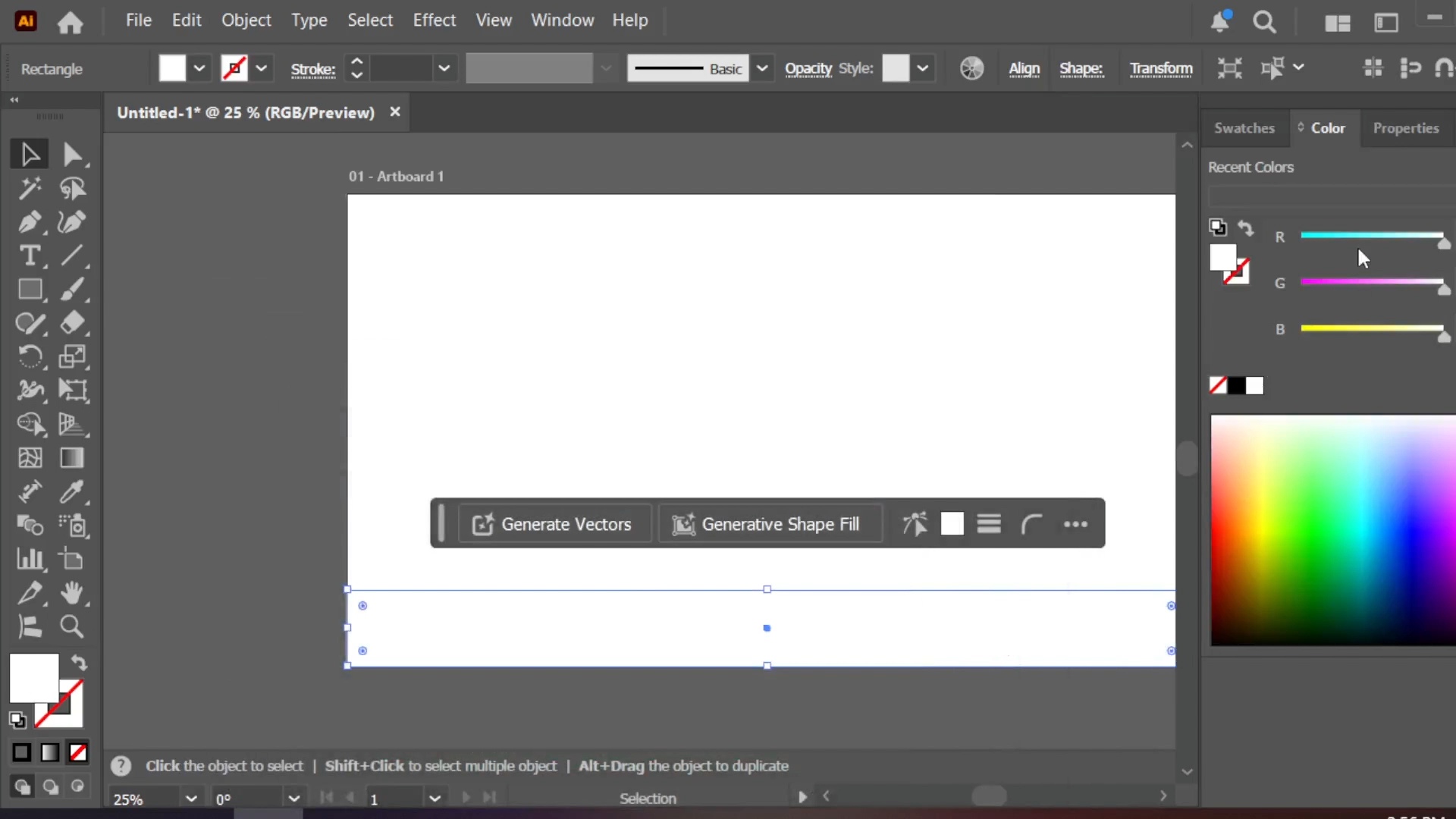The width and height of the screenshot is (1456, 819).
Task: Select the Rectangle tool in toolbar
Action: click(30, 289)
